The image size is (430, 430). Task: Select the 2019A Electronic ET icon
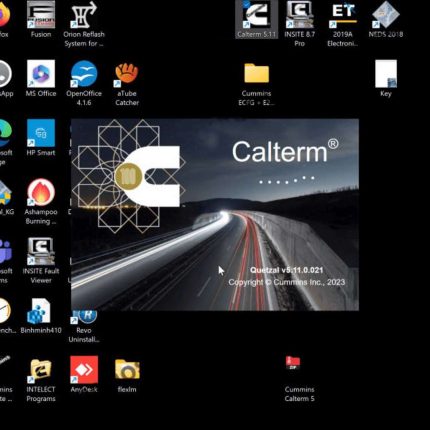[x=343, y=23]
